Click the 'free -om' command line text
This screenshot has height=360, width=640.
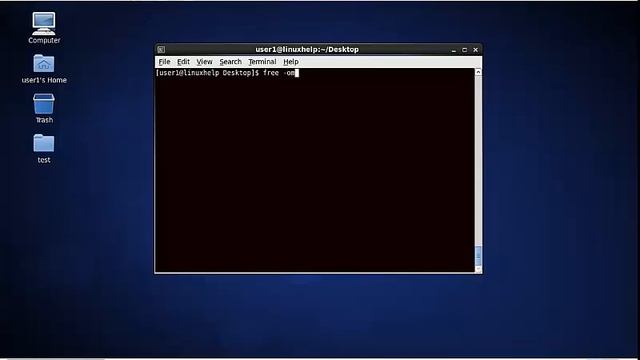tap(279, 73)
